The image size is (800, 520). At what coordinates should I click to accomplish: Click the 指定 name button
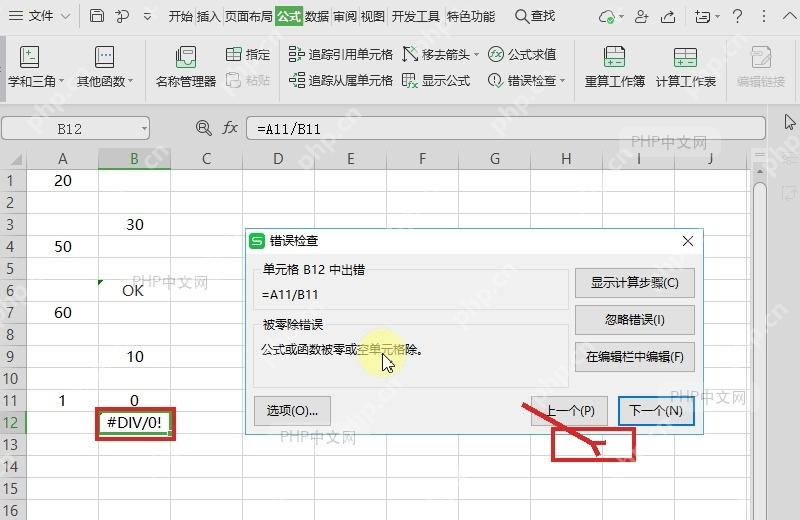tap(248, 54)
